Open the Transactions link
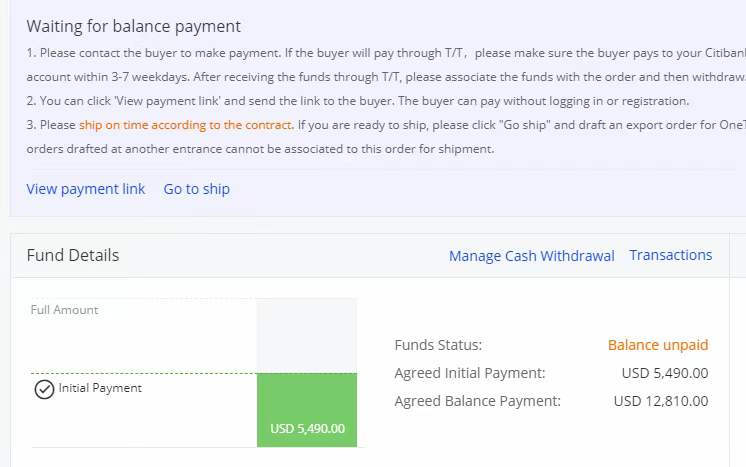The height and width of the screenshot is (467, 746). point(671,255)
